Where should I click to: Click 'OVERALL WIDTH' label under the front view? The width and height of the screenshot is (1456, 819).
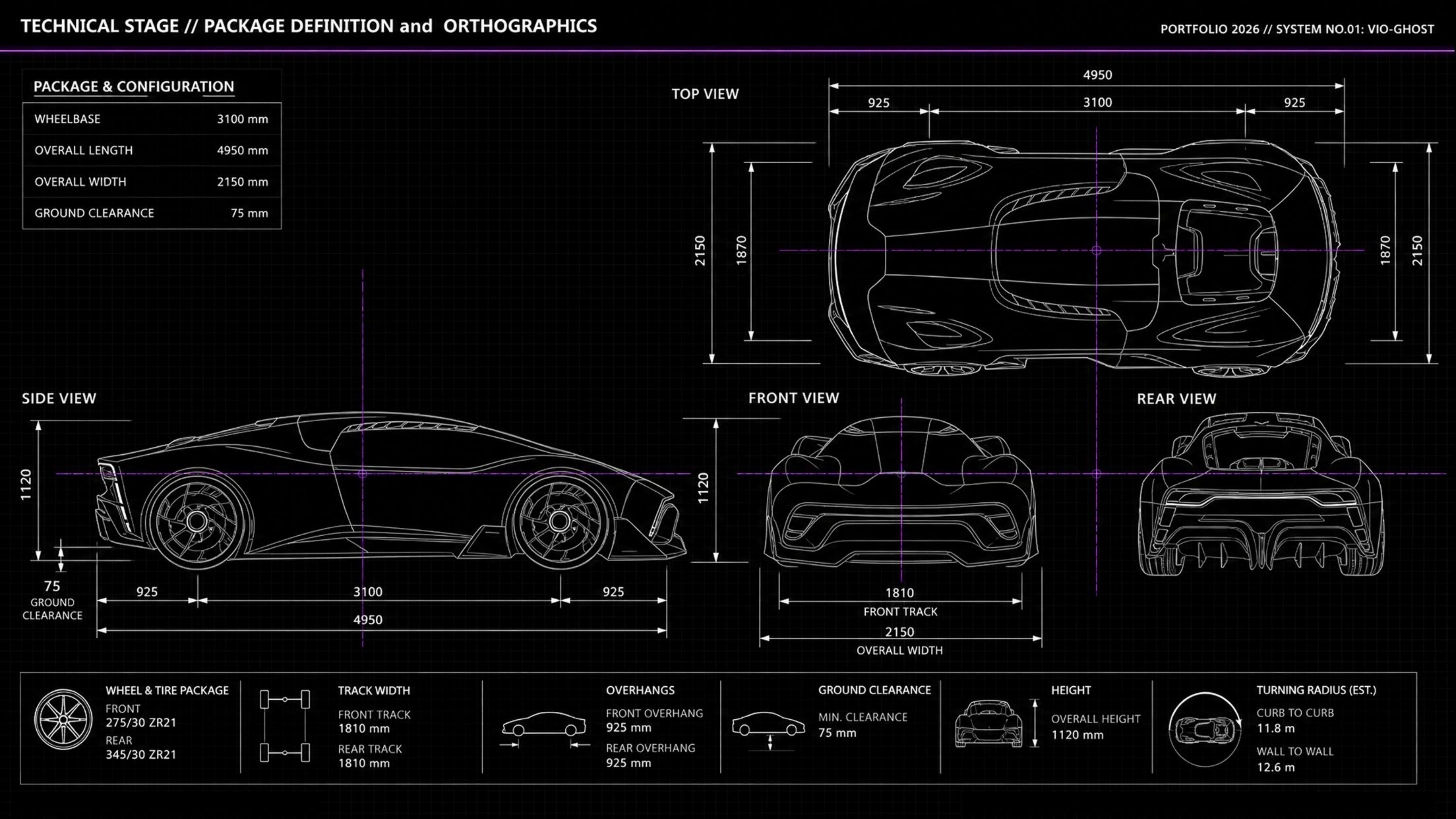(899, 651)
